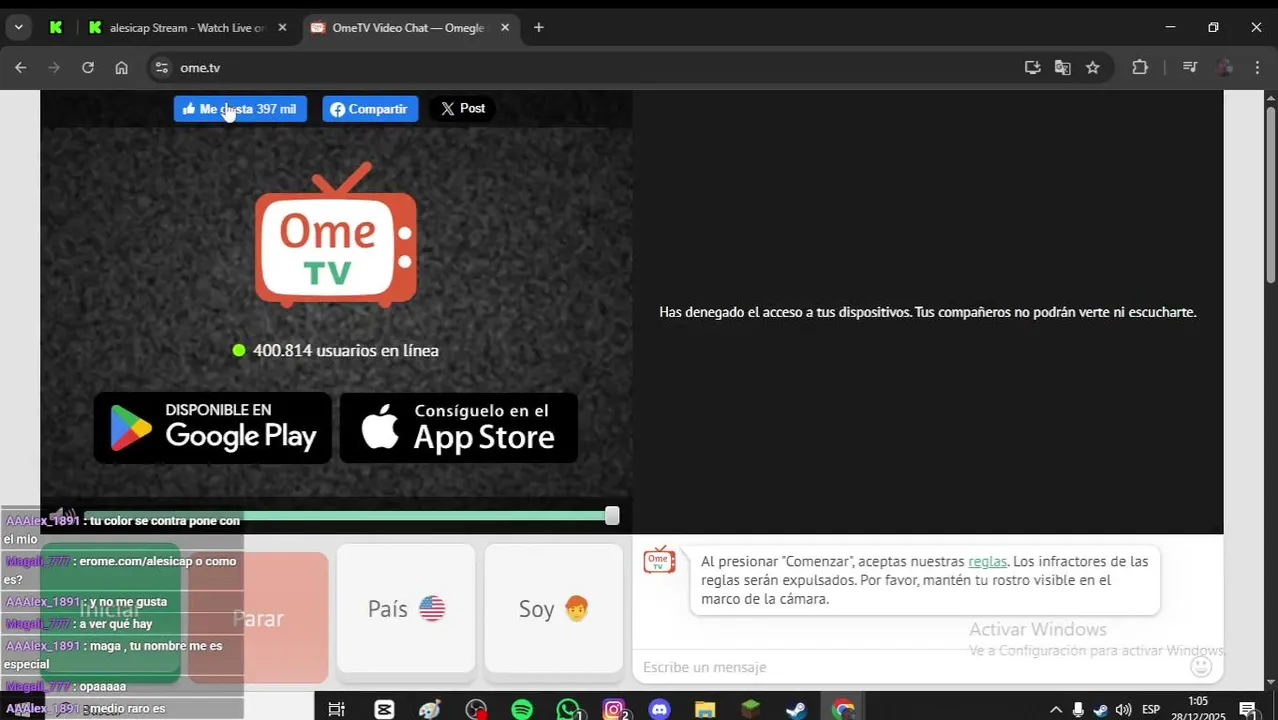
Task: Click the X Post button
Action: tap(463, 108)
